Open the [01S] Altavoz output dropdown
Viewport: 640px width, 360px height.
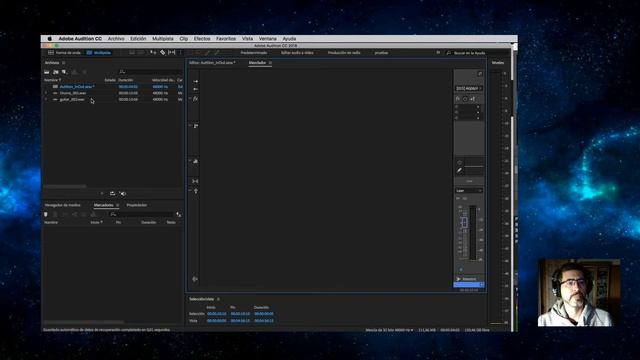pos(469,88)
